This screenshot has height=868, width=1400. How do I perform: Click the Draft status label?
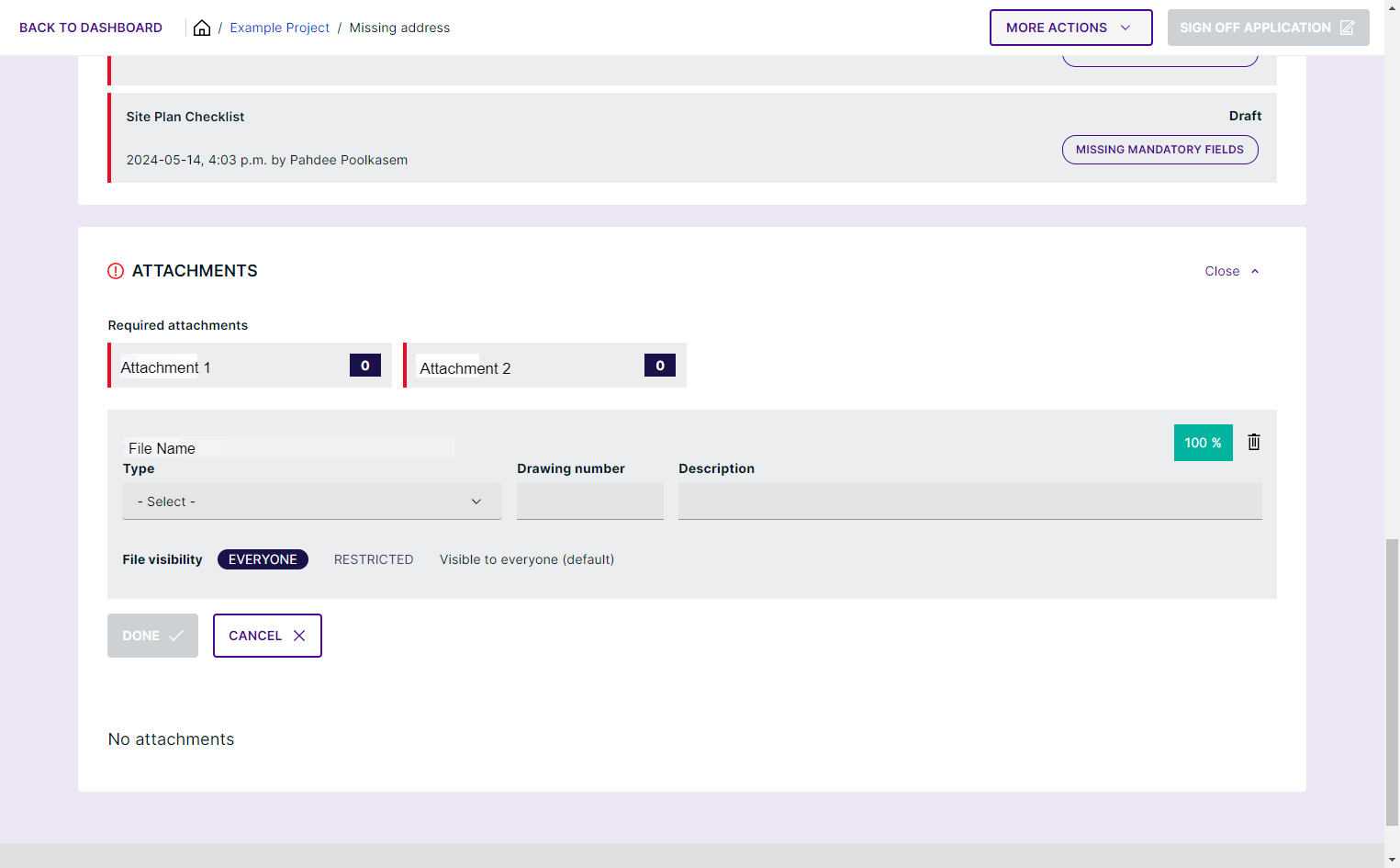tap(1245, 116)
